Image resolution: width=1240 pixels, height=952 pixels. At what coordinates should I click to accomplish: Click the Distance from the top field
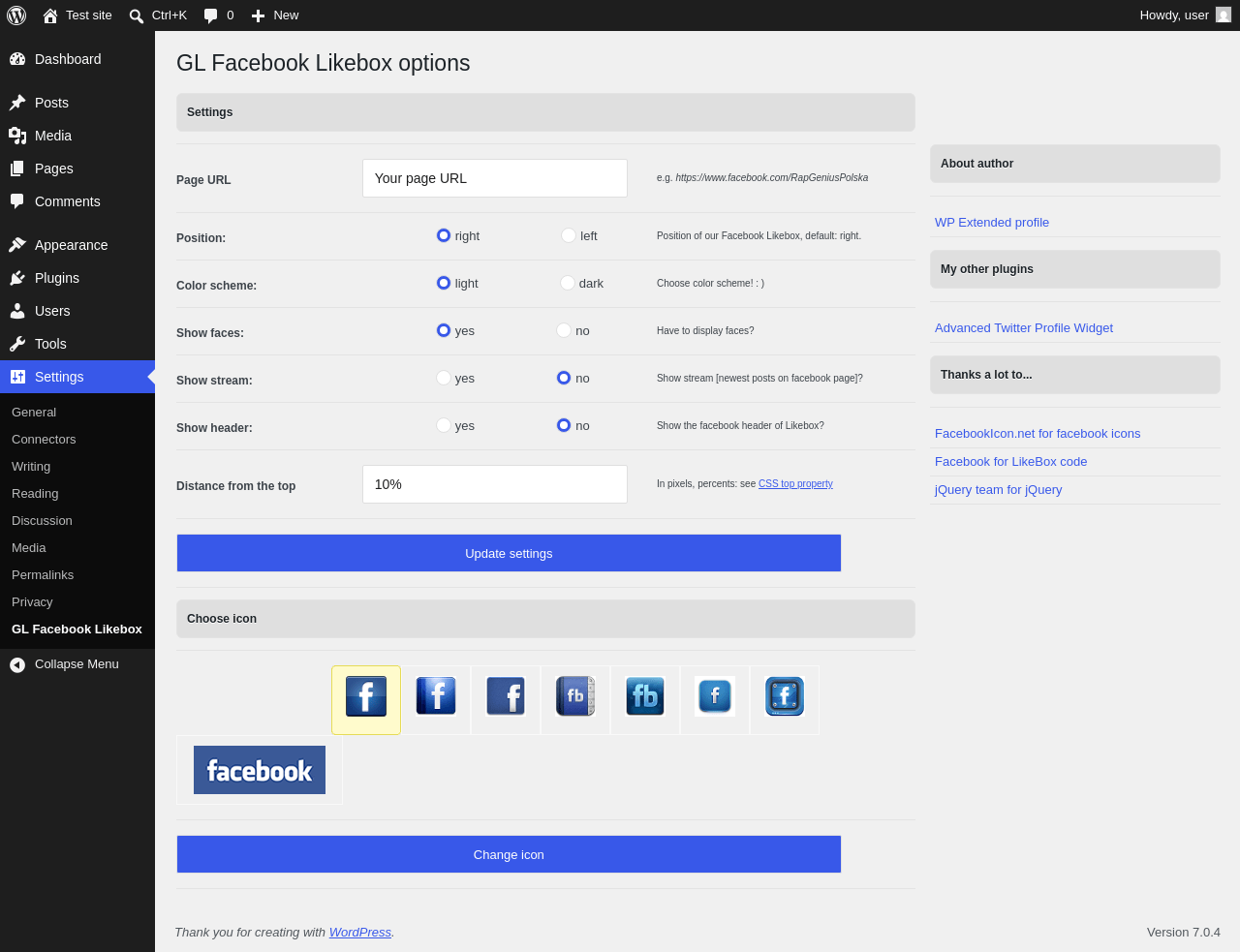click(495, 484)
